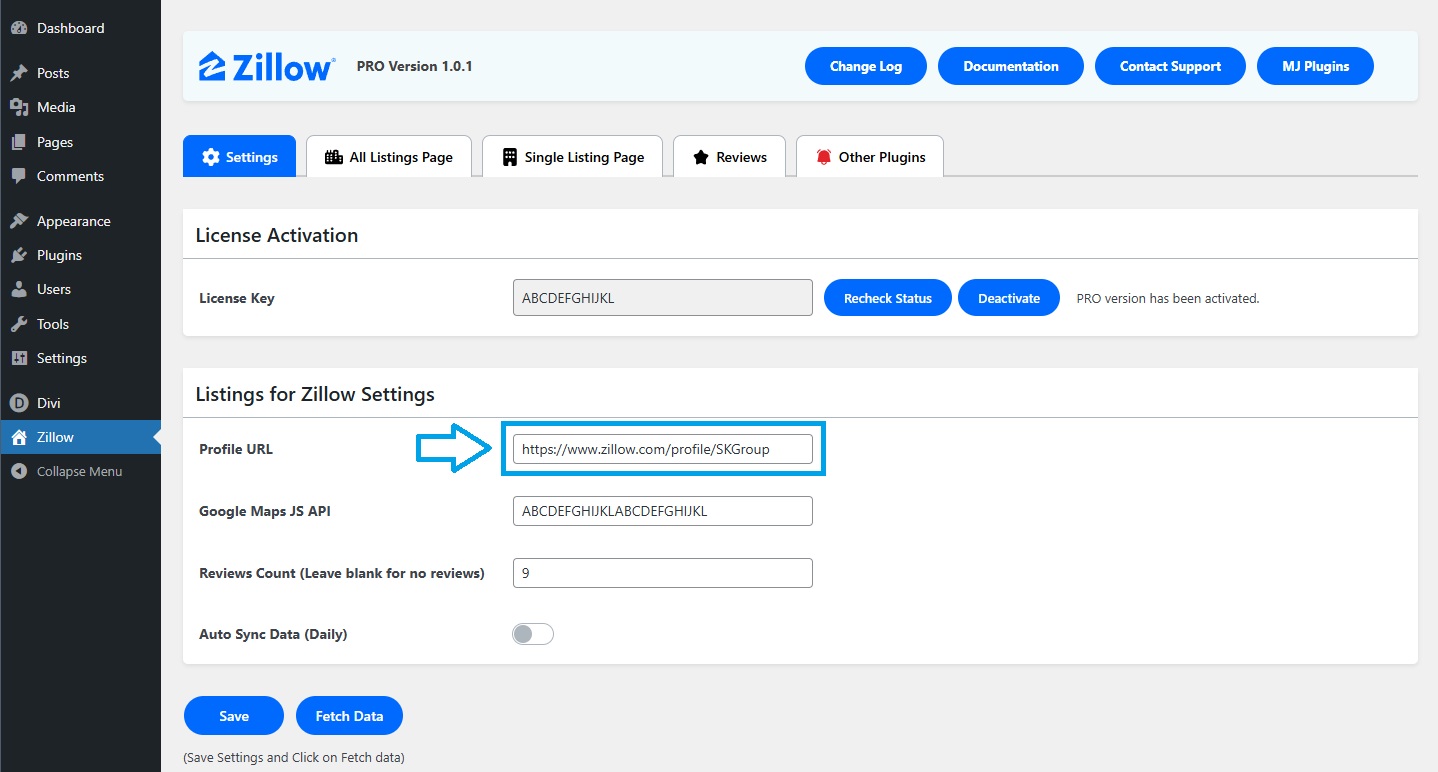Click the gear icon on Settings tab
Screen dimensions: 1438x772
(210, 157)
